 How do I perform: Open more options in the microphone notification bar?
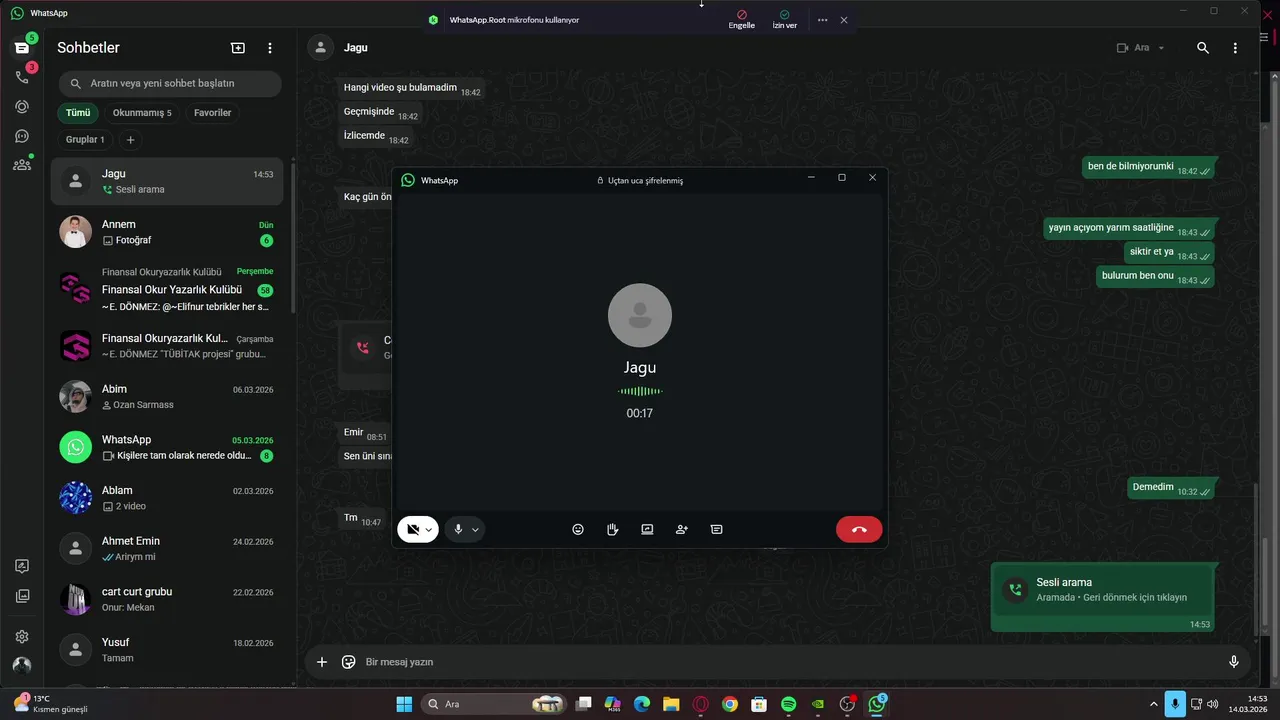822,20
